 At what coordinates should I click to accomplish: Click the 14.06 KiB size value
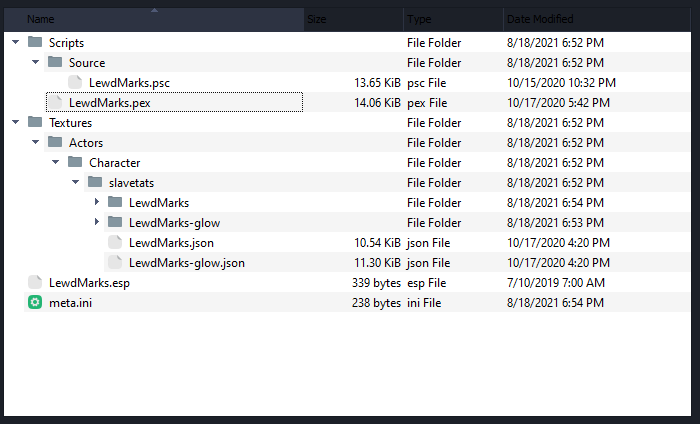(377, 103)
